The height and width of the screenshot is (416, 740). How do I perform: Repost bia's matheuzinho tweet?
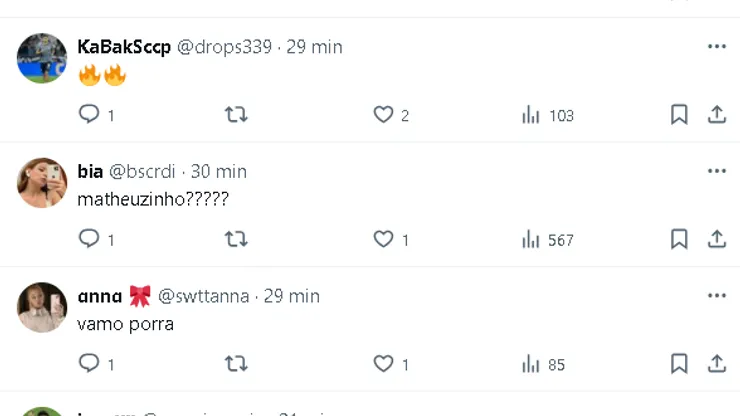236,239
